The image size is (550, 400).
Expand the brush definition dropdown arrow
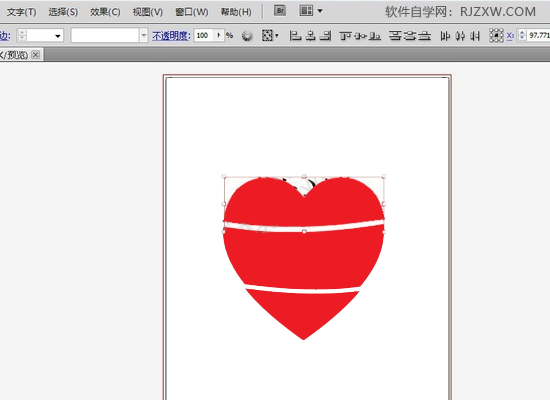click(143, 35)
